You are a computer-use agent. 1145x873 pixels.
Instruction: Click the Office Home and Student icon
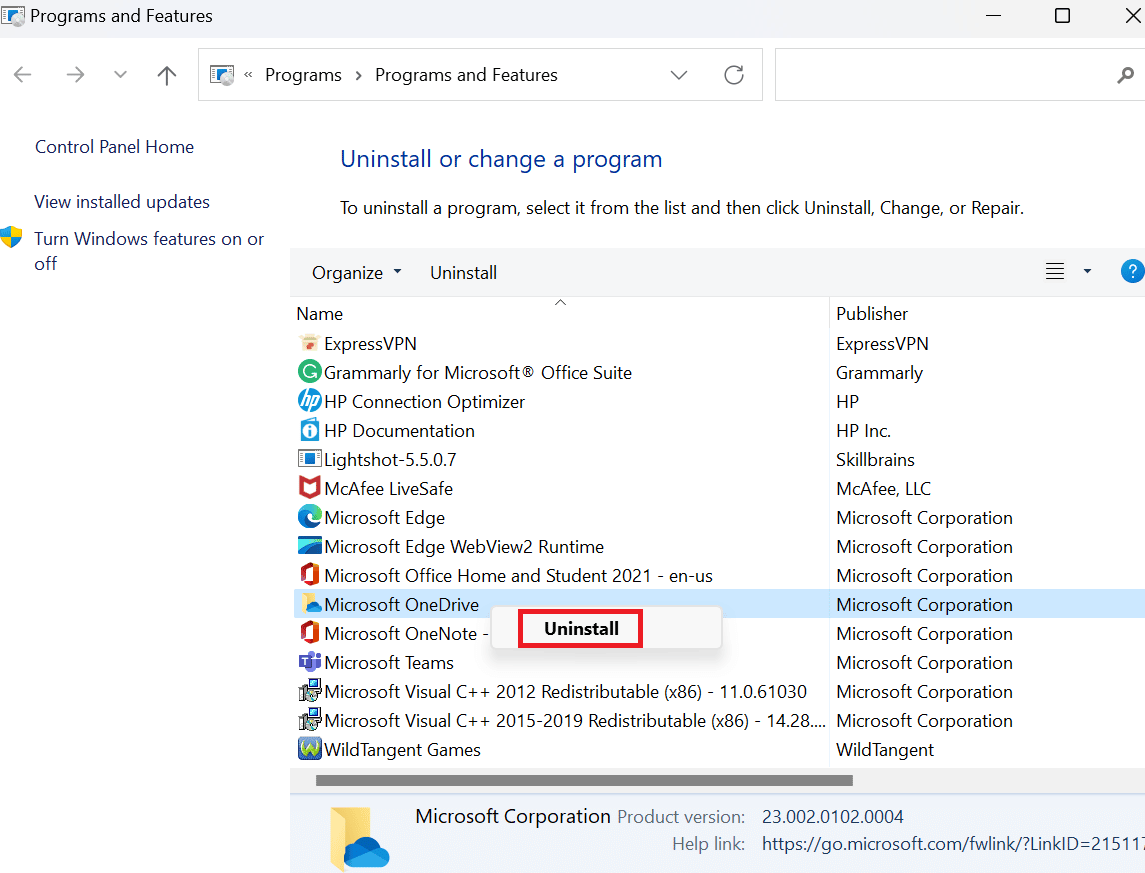coord(310,575)
